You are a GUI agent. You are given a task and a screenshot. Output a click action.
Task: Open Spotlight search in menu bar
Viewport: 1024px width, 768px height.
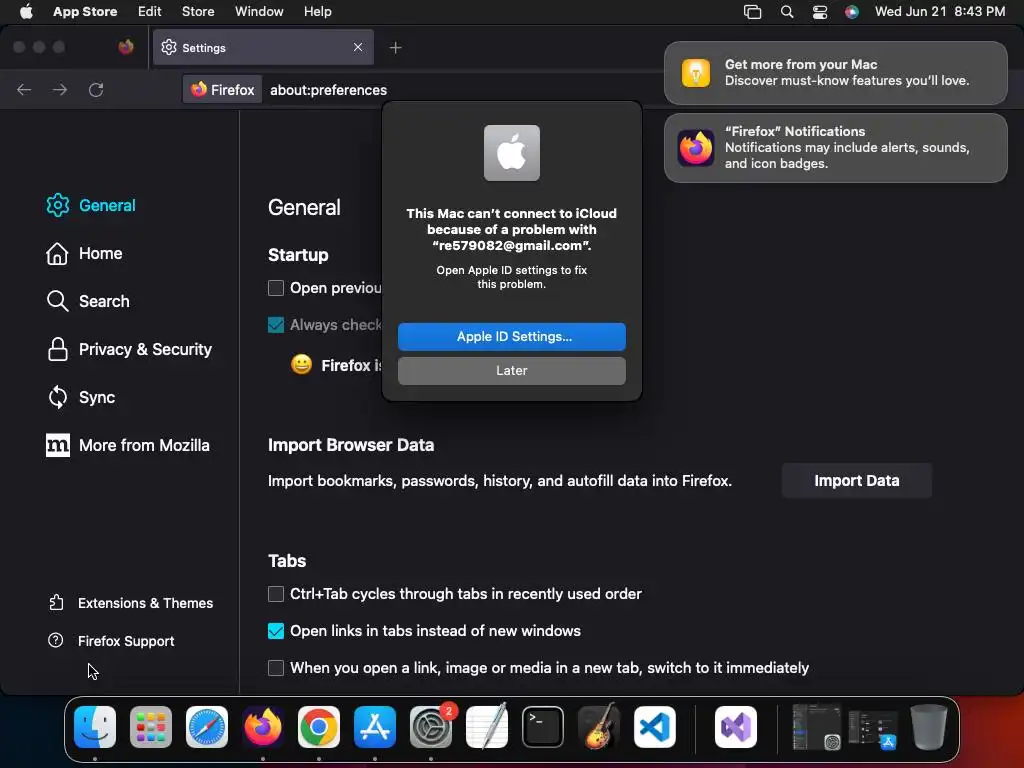coord(787,12)
